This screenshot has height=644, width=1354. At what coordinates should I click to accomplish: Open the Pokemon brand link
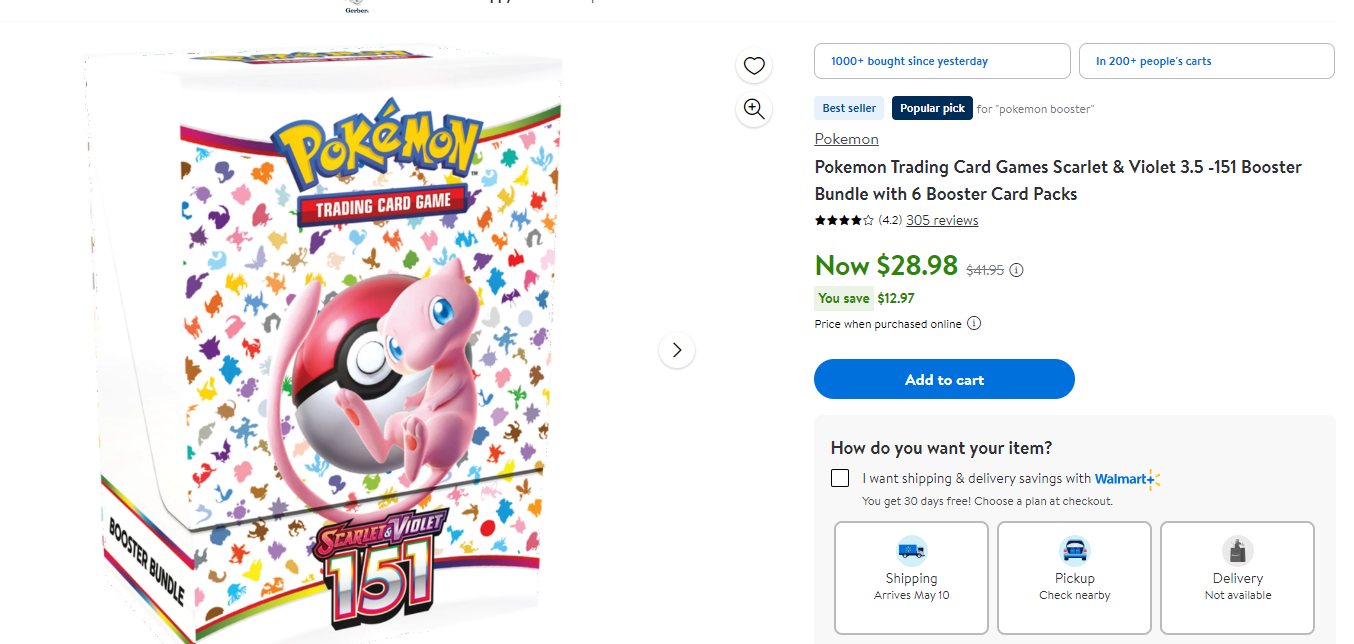click(846, 139)
